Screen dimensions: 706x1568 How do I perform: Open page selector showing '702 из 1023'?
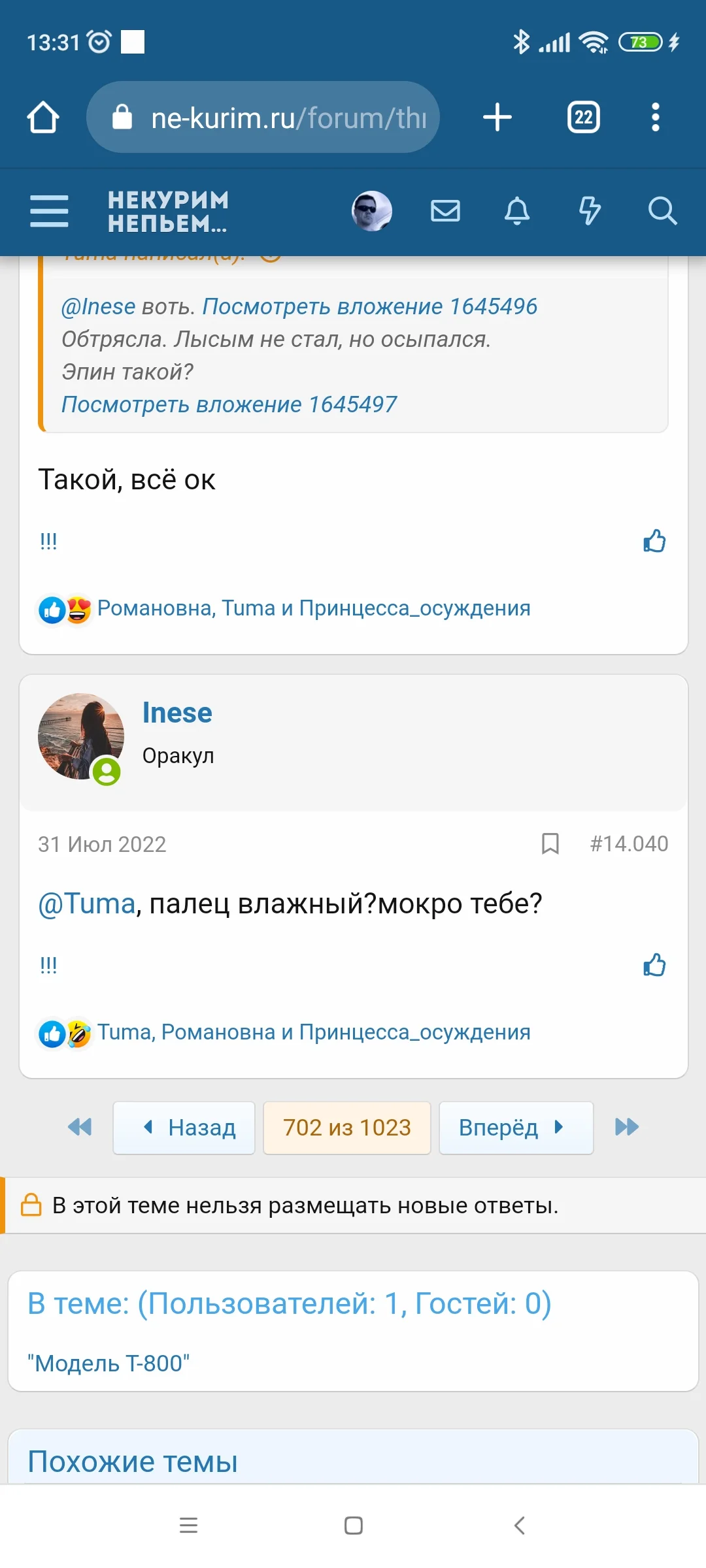346,1128
